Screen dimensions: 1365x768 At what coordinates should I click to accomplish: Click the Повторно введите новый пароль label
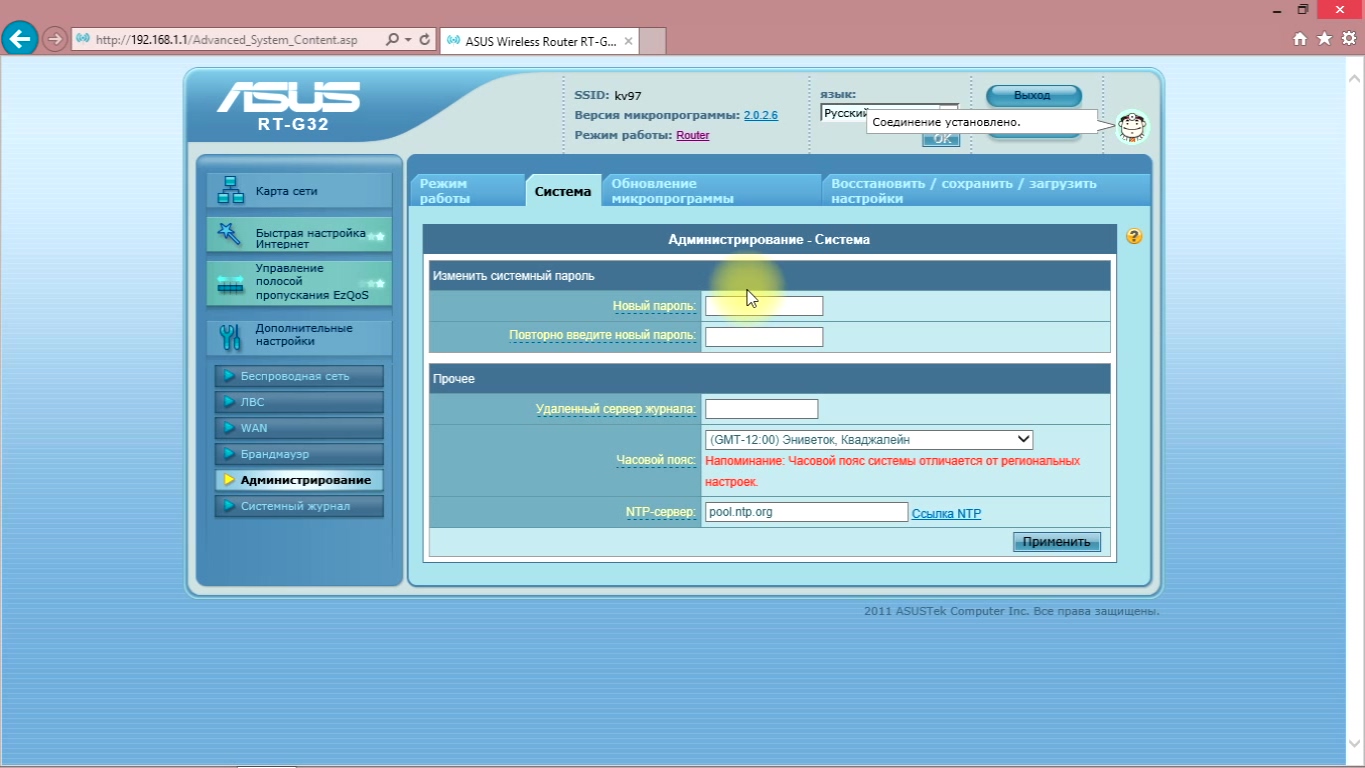click(602, 335)
